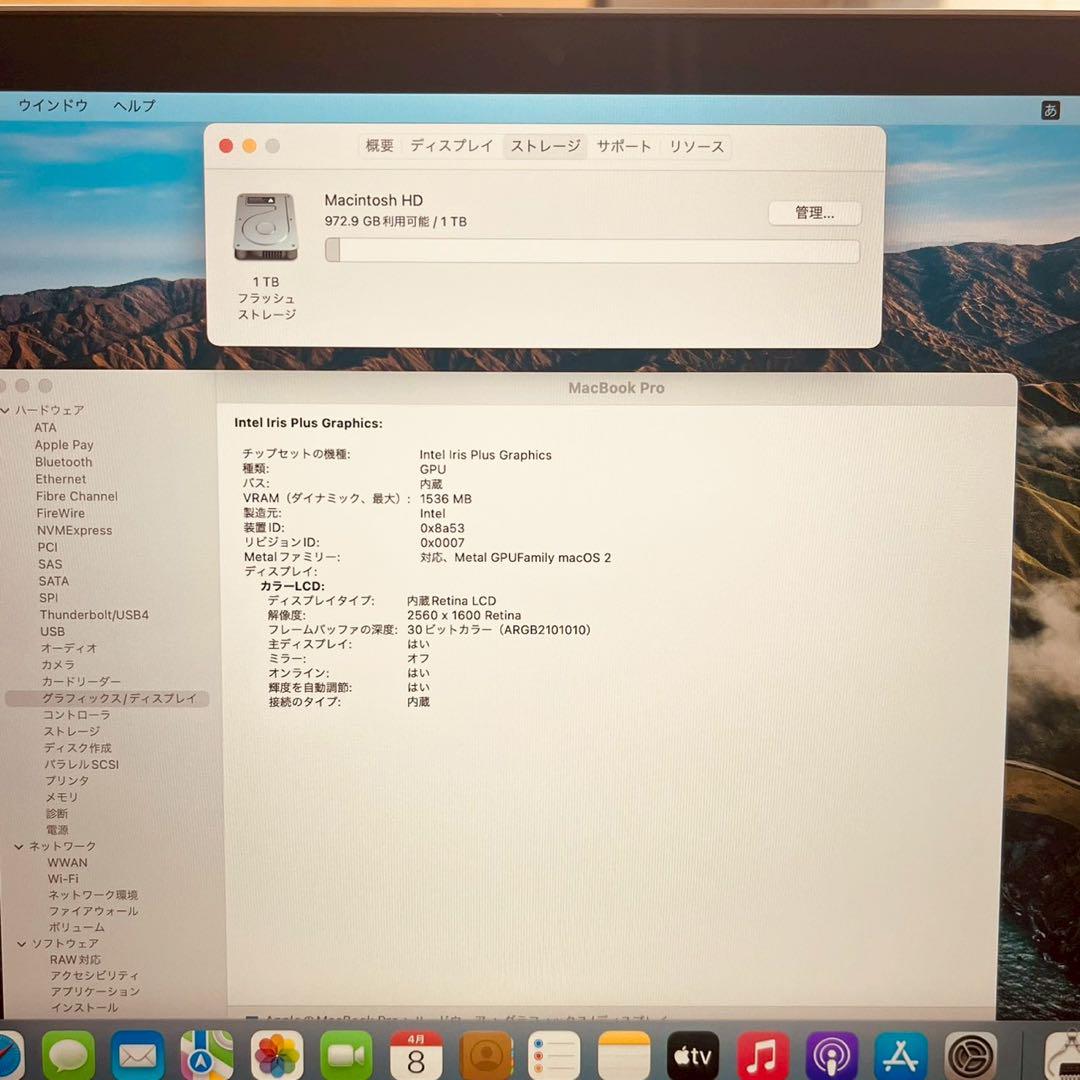Click the storage usage bar
Screen dimensions: 1080x1080
(x=592, y=250)
